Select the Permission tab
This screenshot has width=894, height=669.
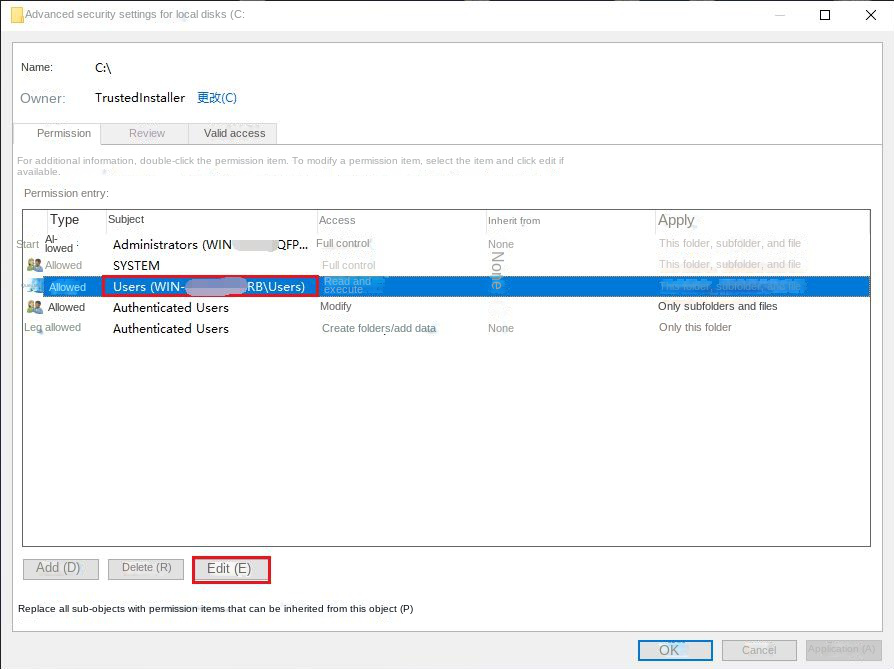tap(62, 133)
